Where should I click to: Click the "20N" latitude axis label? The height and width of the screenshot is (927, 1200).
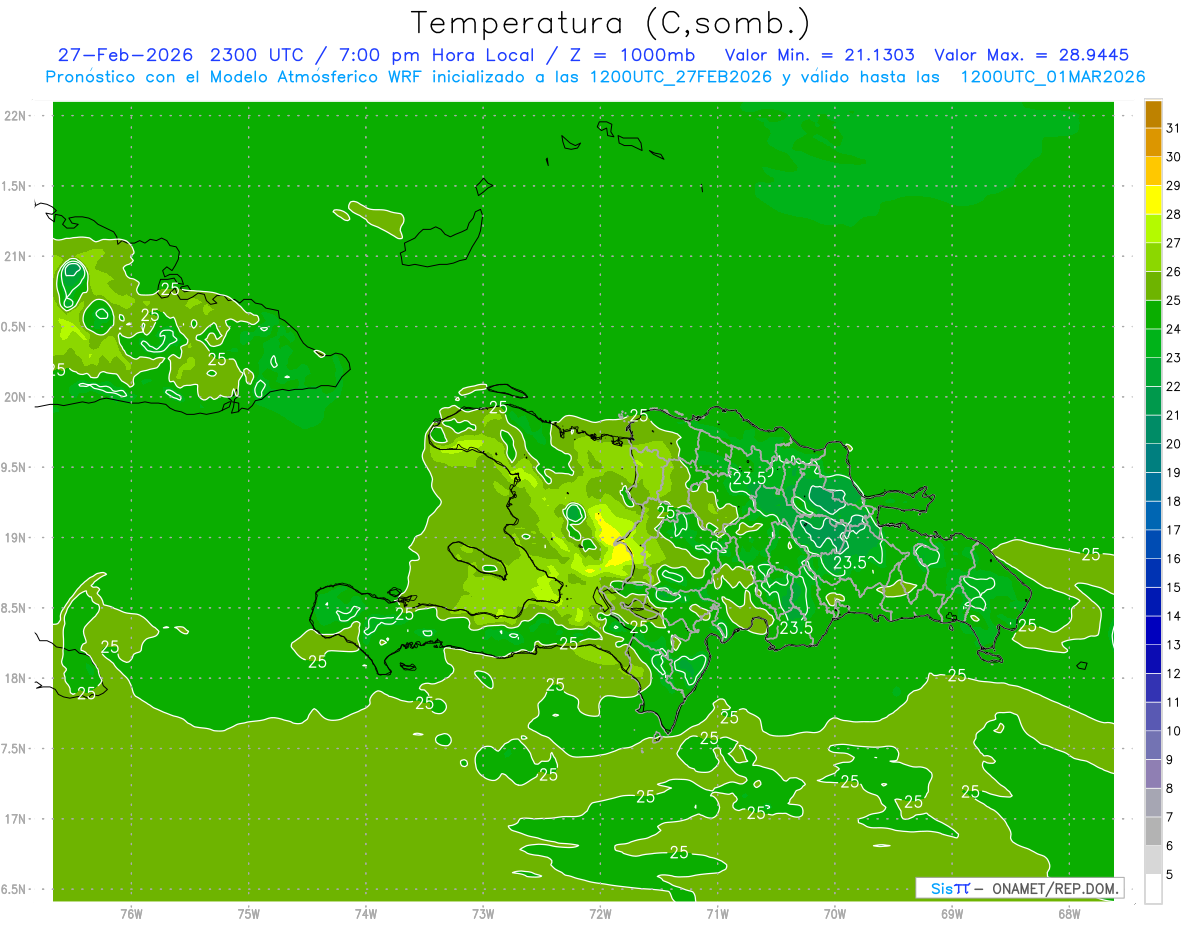pos(16,397)
